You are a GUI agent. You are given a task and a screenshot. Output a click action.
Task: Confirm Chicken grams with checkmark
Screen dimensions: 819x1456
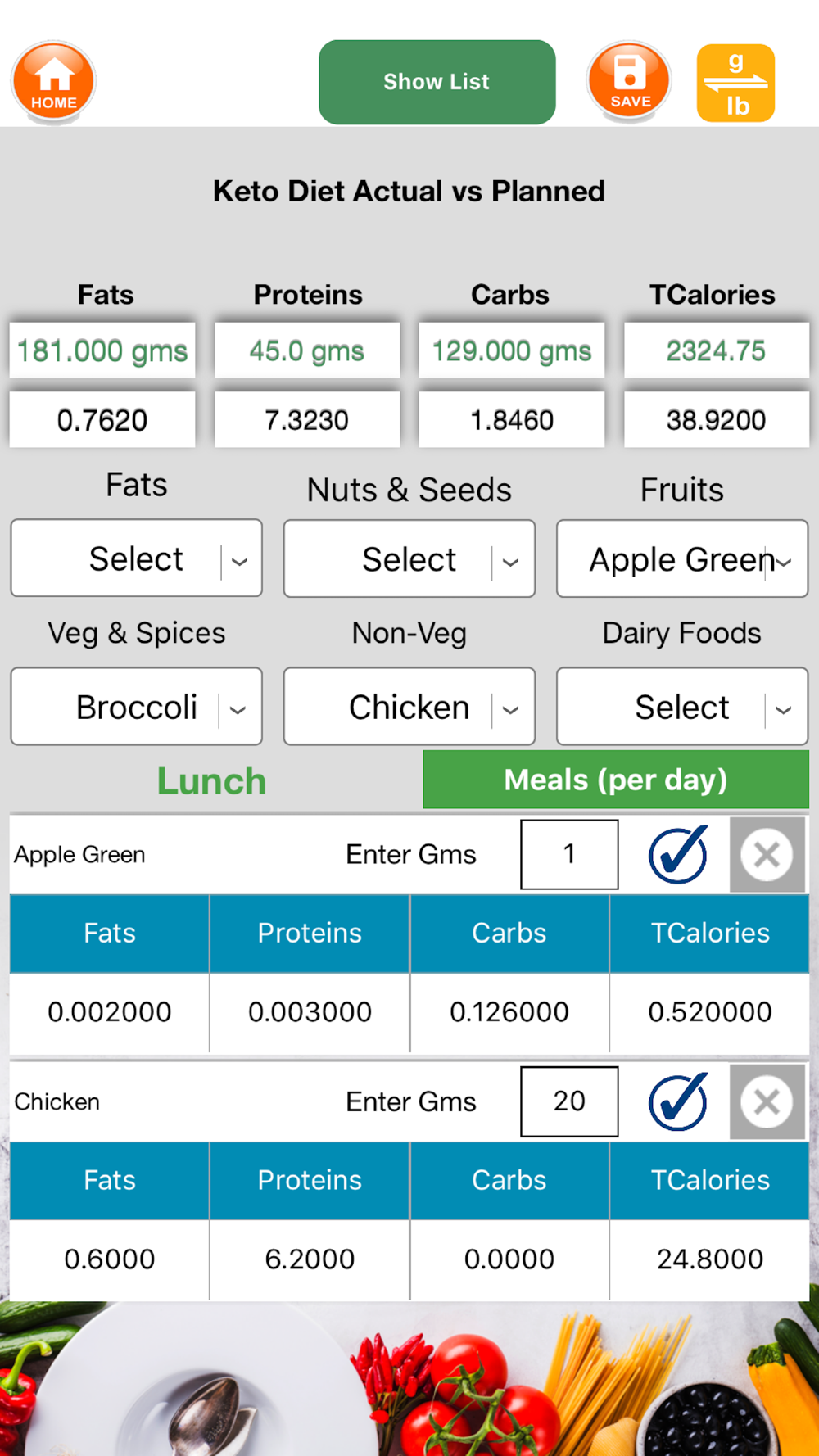pyautogui.click(x=678, y=1101)
